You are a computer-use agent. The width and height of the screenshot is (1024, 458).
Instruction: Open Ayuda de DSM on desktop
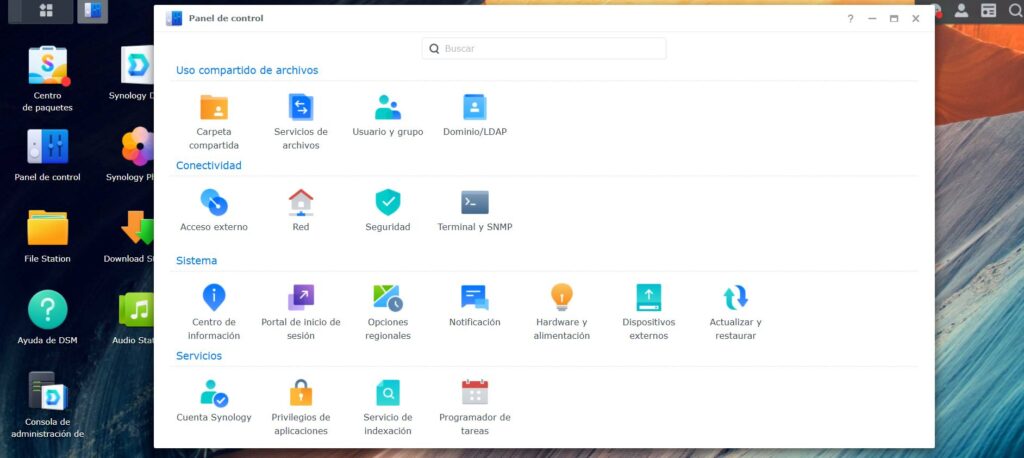48,318
